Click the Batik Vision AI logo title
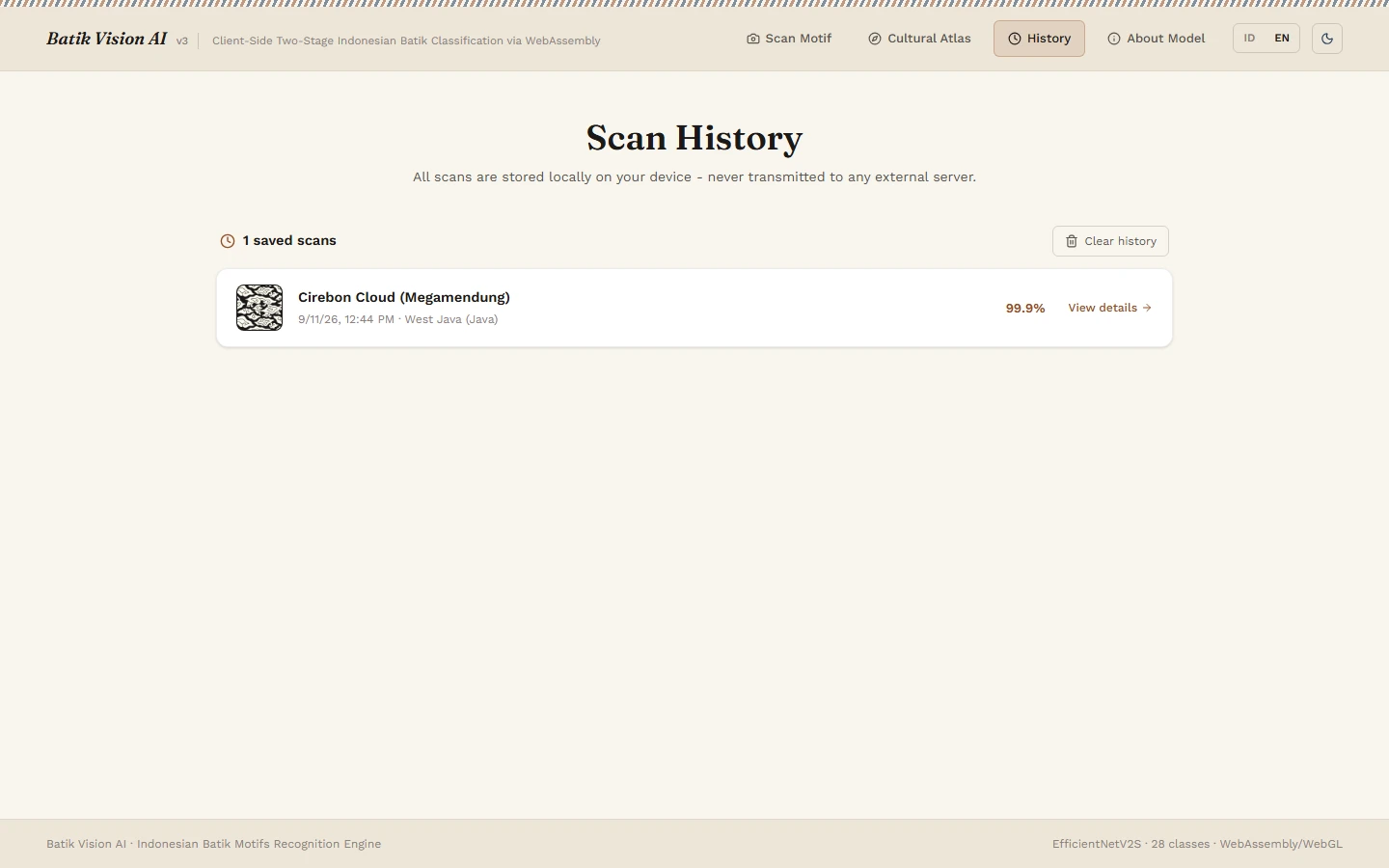 click(x=107, y=39)
